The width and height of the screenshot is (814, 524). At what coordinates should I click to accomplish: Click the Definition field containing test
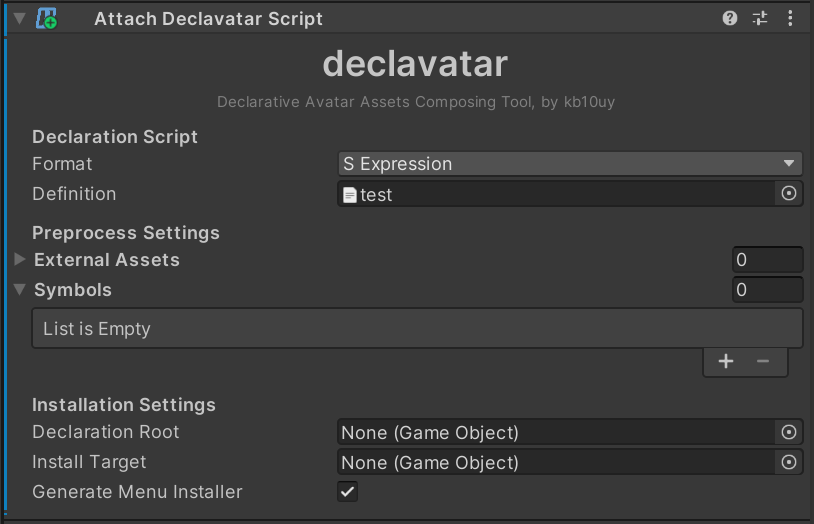(555, 194)
